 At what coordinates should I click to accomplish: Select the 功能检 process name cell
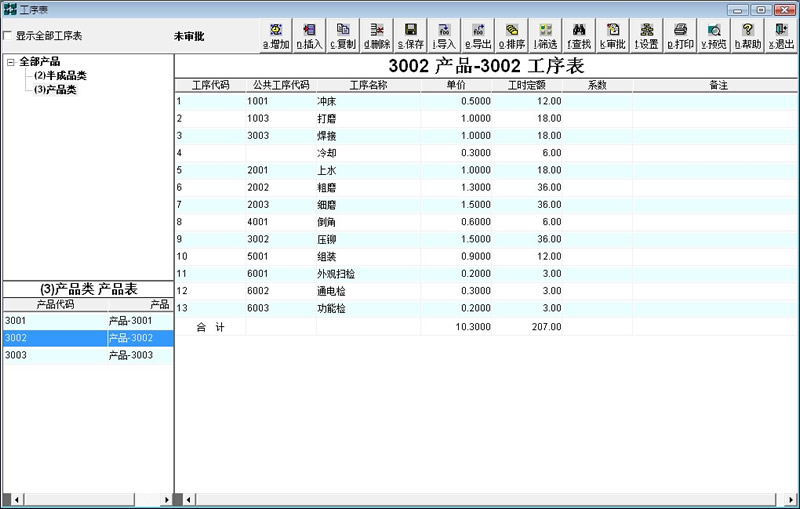(x=368, y=309)
